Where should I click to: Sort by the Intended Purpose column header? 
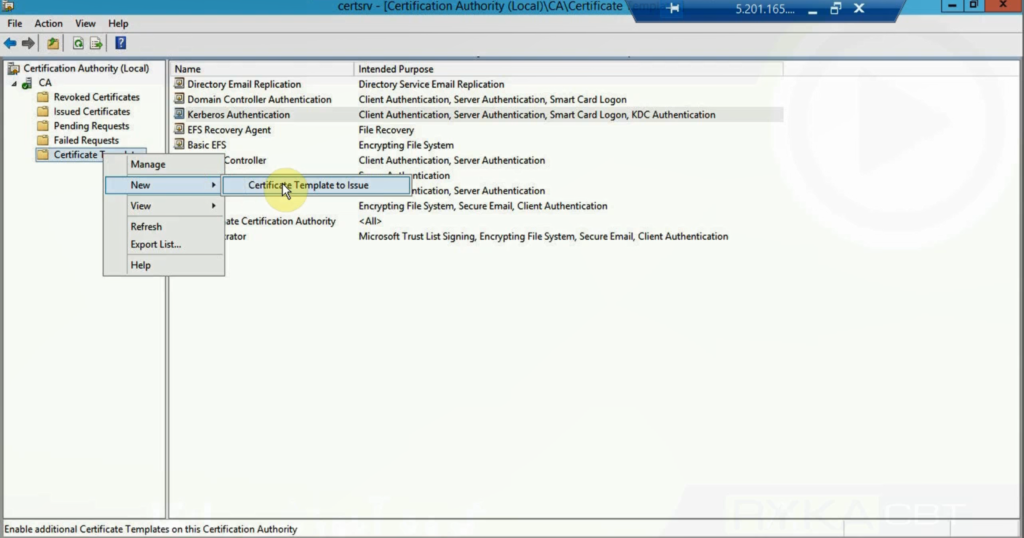tap(568, 69)
